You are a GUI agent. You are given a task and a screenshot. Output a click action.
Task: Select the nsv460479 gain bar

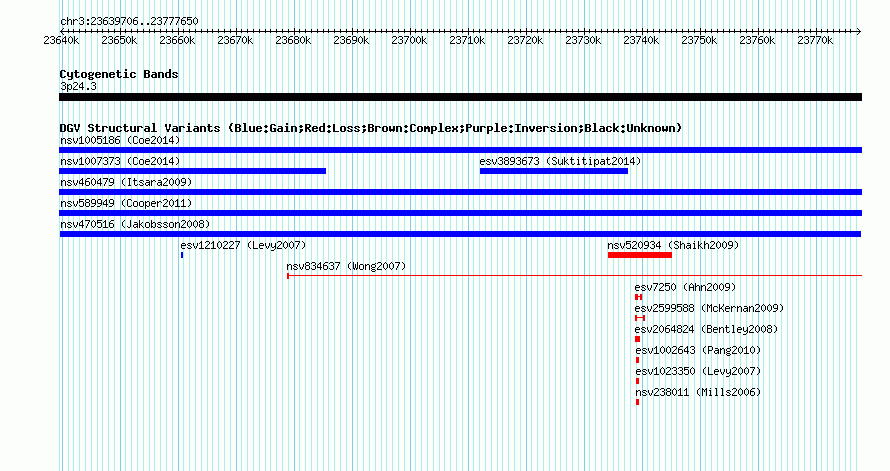[460, 192]
